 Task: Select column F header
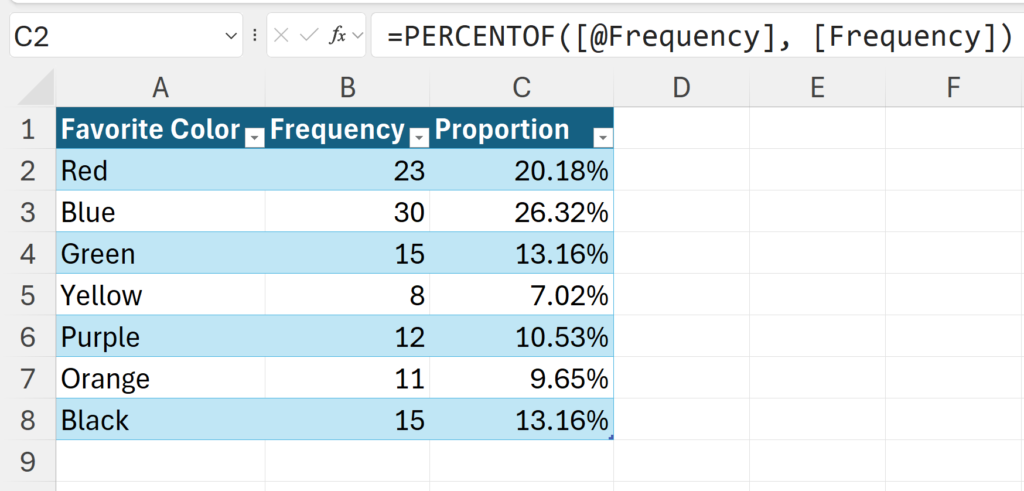[952, 88]
